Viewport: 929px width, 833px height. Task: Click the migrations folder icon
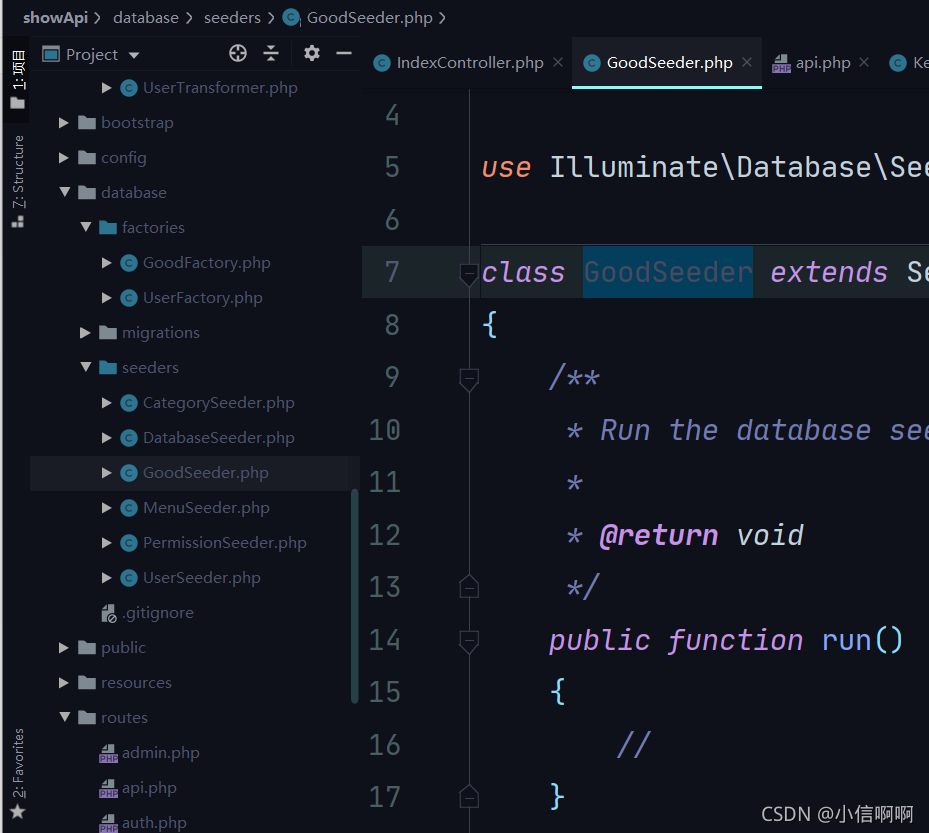click(x=107, y=332)
